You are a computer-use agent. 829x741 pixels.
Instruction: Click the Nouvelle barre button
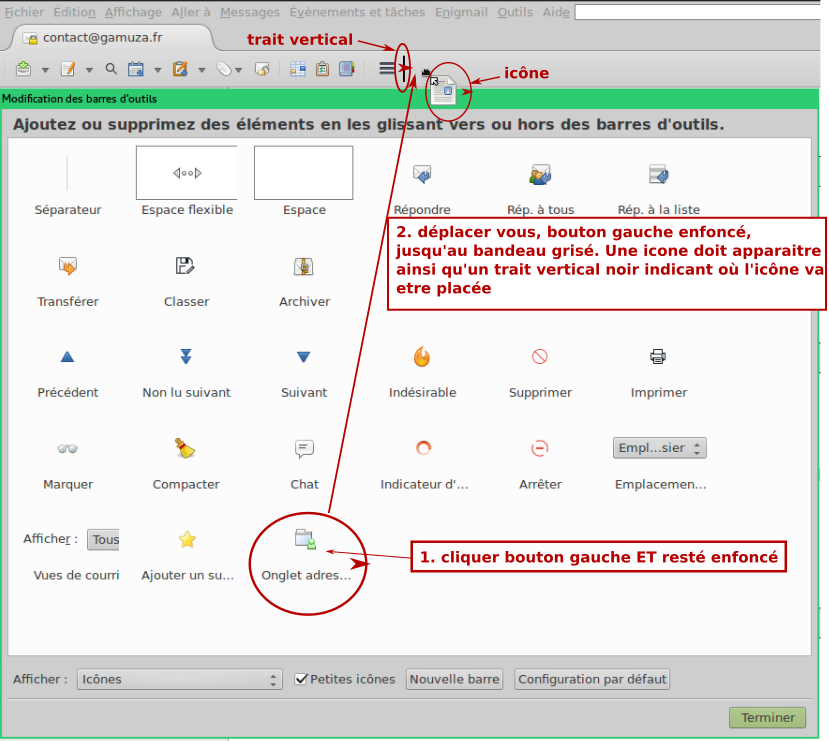coord(454,680)
